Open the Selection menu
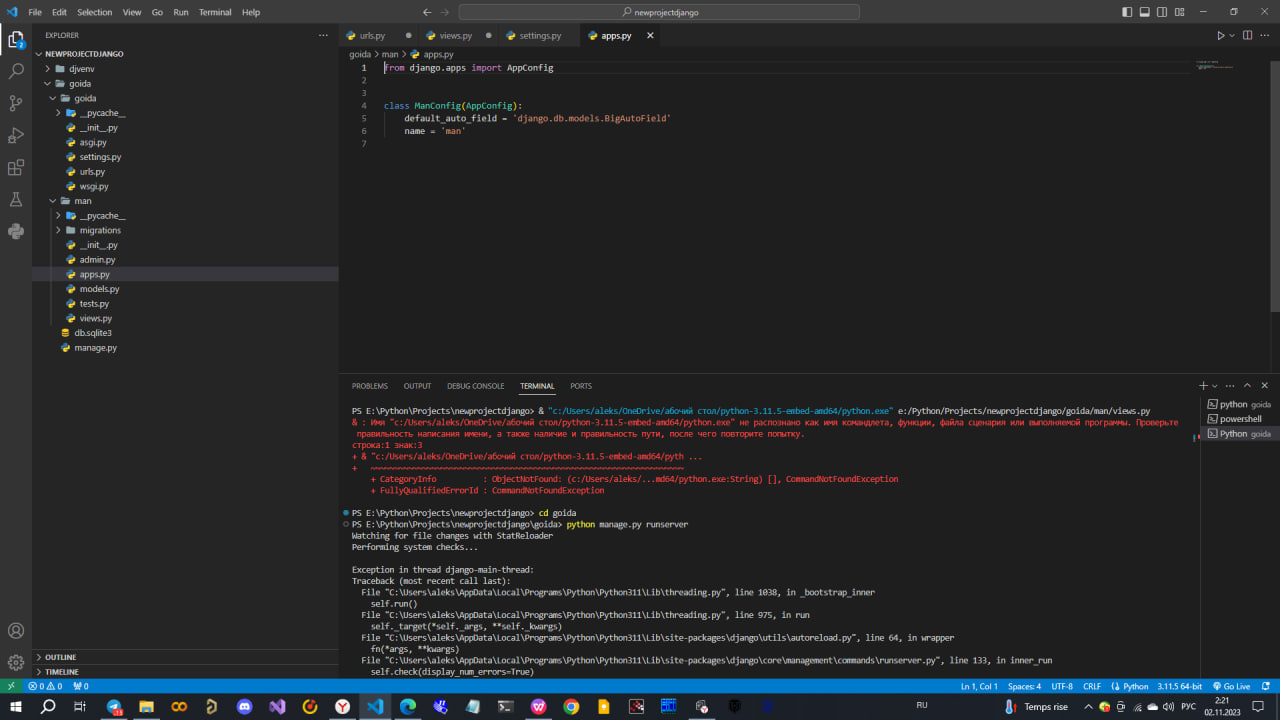 pos(95,12)
